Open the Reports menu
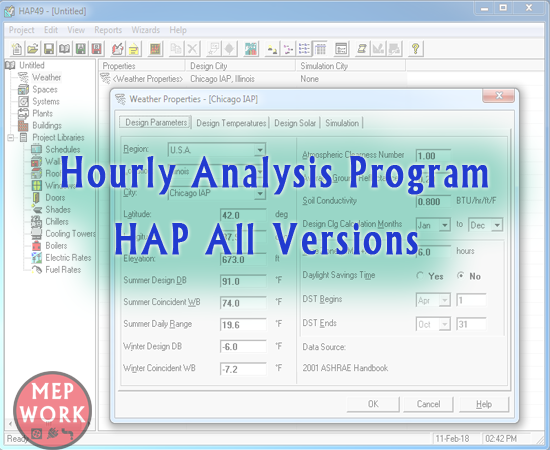Image resolution: width=550 pixels, height=450 pixels. coord(108,30)
